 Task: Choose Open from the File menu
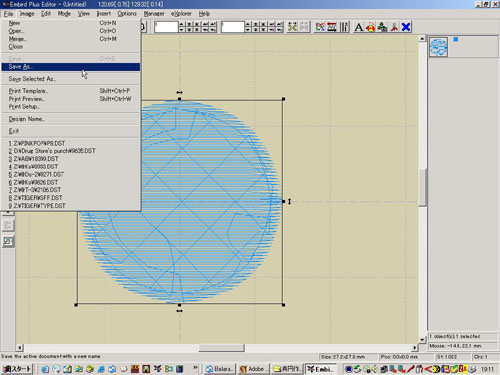pyautogui.click(x=71, y=31)
